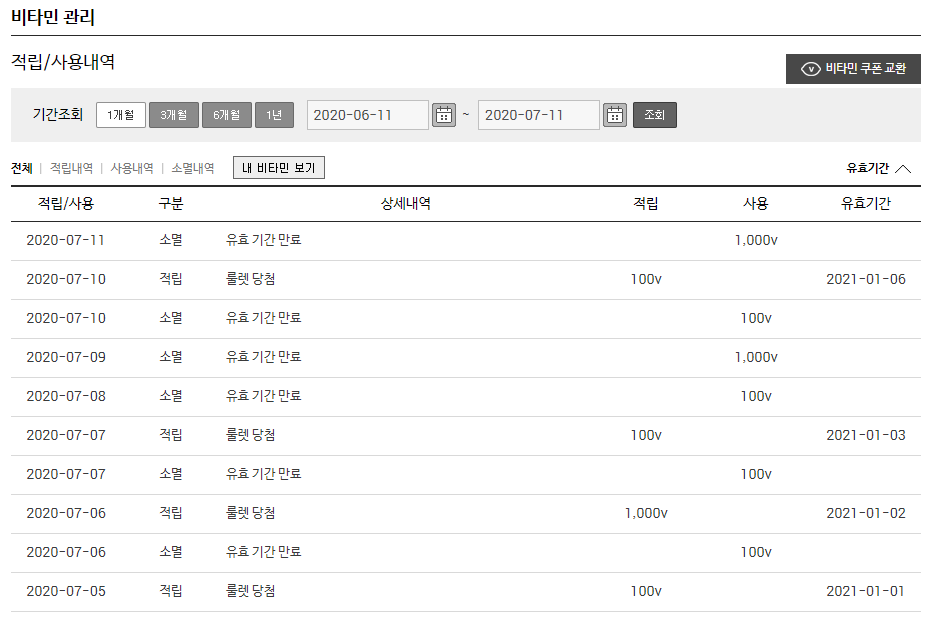Screen dimensions: 933x624
Task: Select the 1개월 period button
Action: [x=121, y=115]
